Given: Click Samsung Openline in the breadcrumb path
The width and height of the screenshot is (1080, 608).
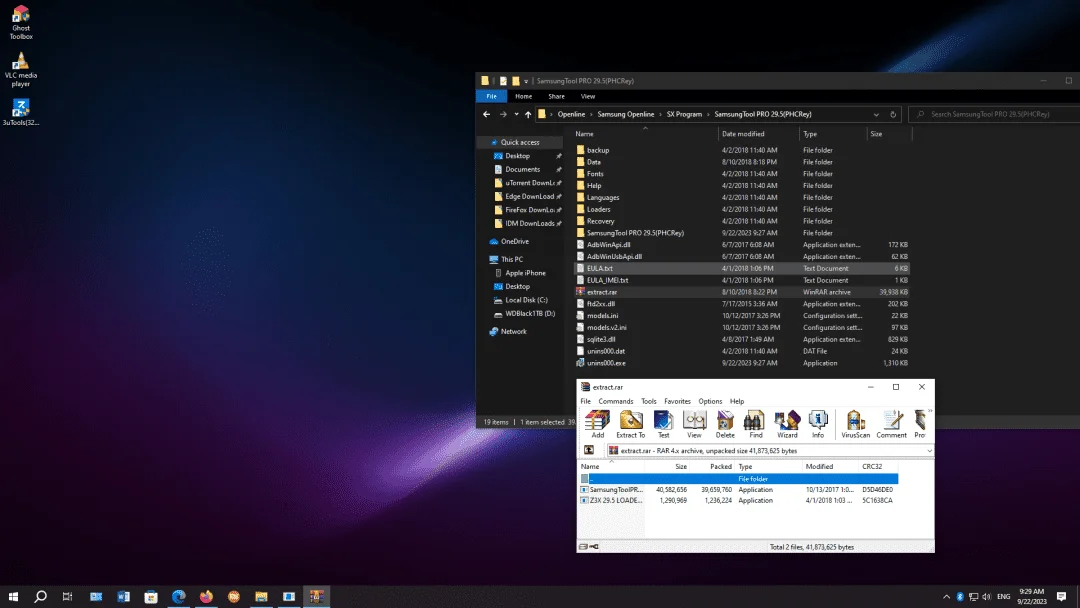Looking at the screenshot, I should tap(625, 114).
